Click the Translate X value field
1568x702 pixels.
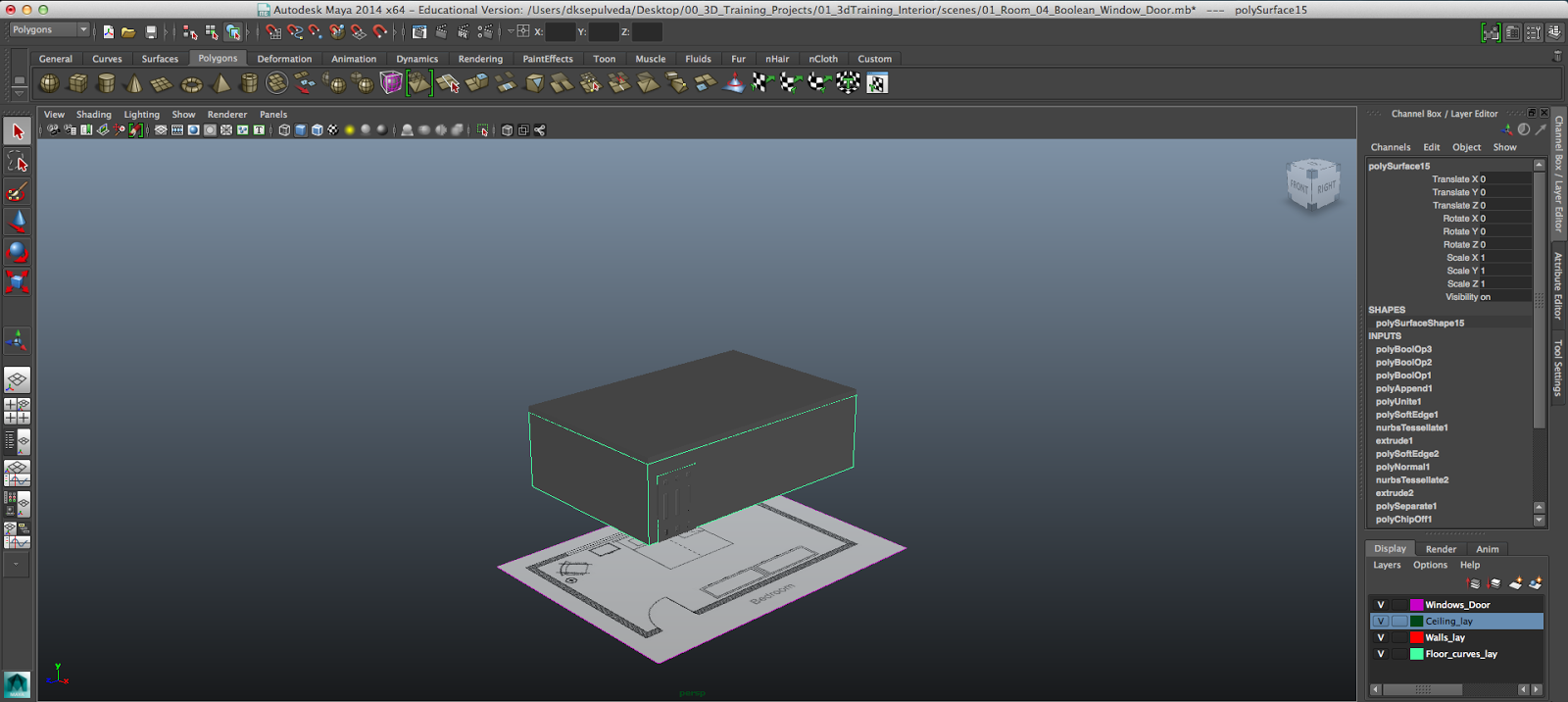[x=1506, y=179]
